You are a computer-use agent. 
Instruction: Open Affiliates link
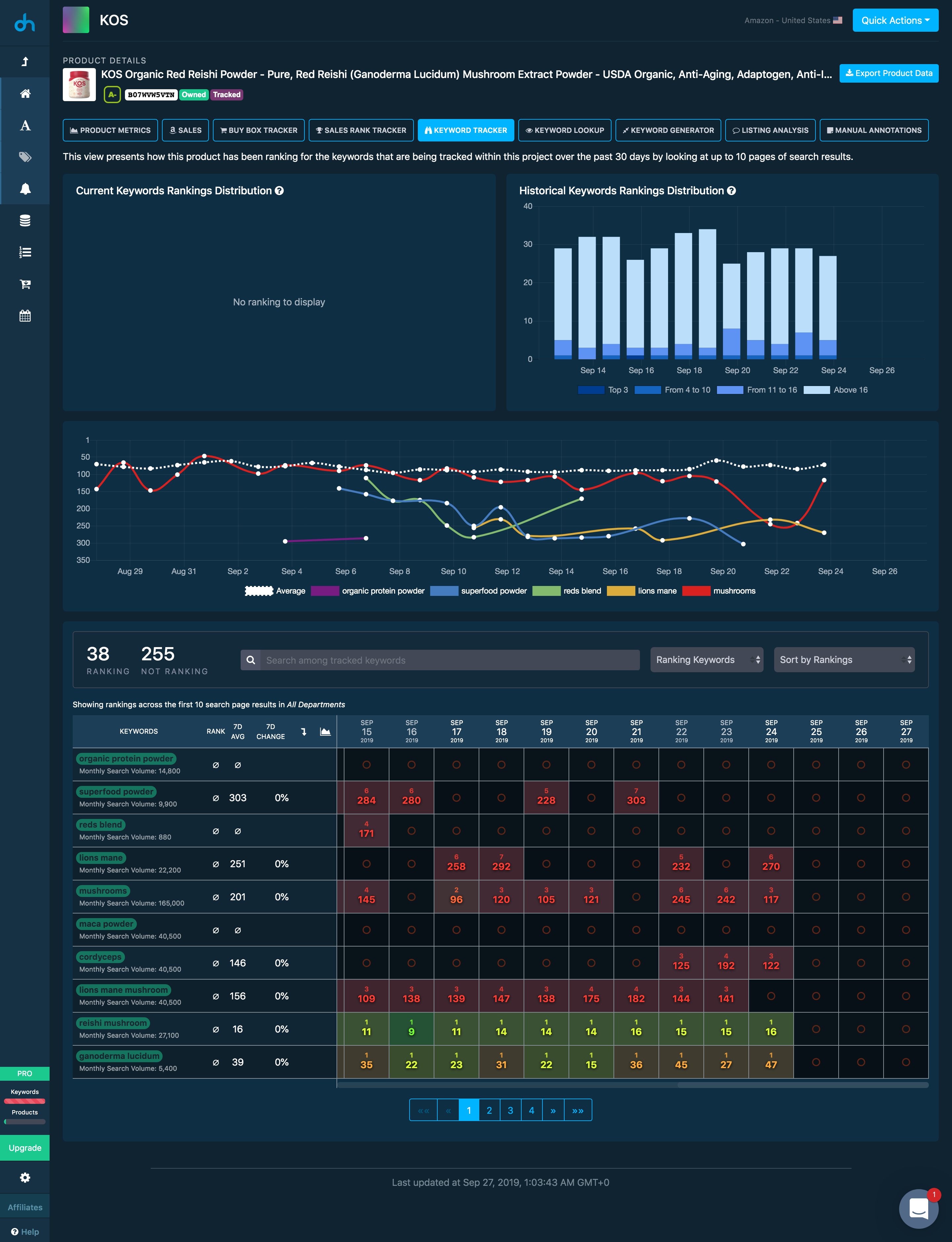coord(25,1207)
